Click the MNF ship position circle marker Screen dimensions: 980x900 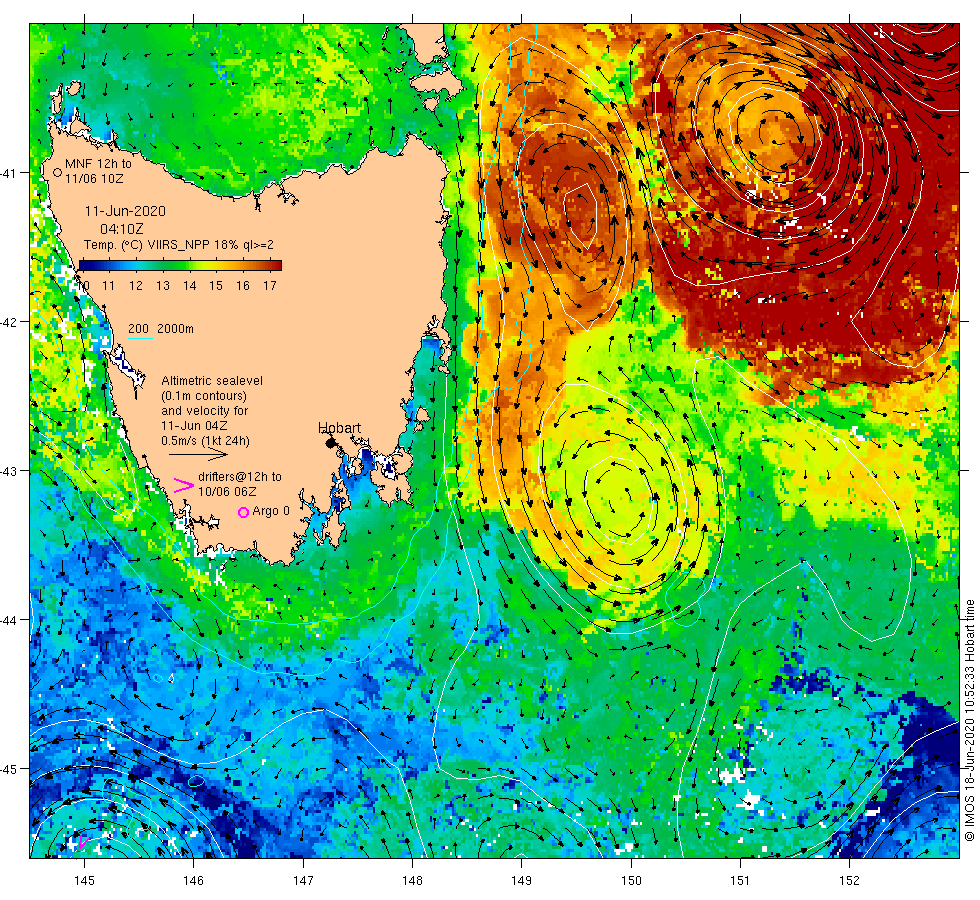coord(57,172)
